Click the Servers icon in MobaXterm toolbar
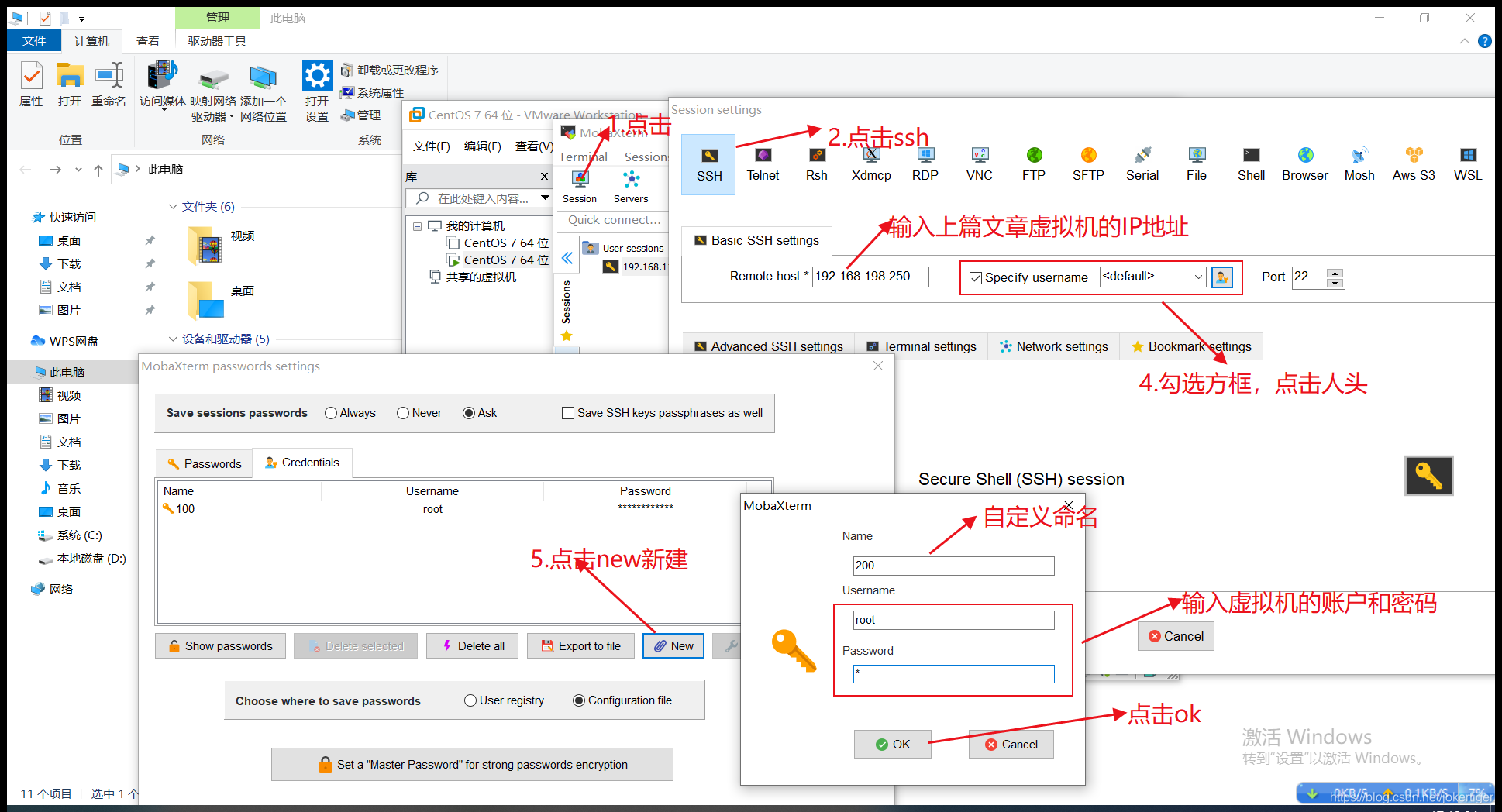The image size is (1502, 812). (x=631, y=187)
